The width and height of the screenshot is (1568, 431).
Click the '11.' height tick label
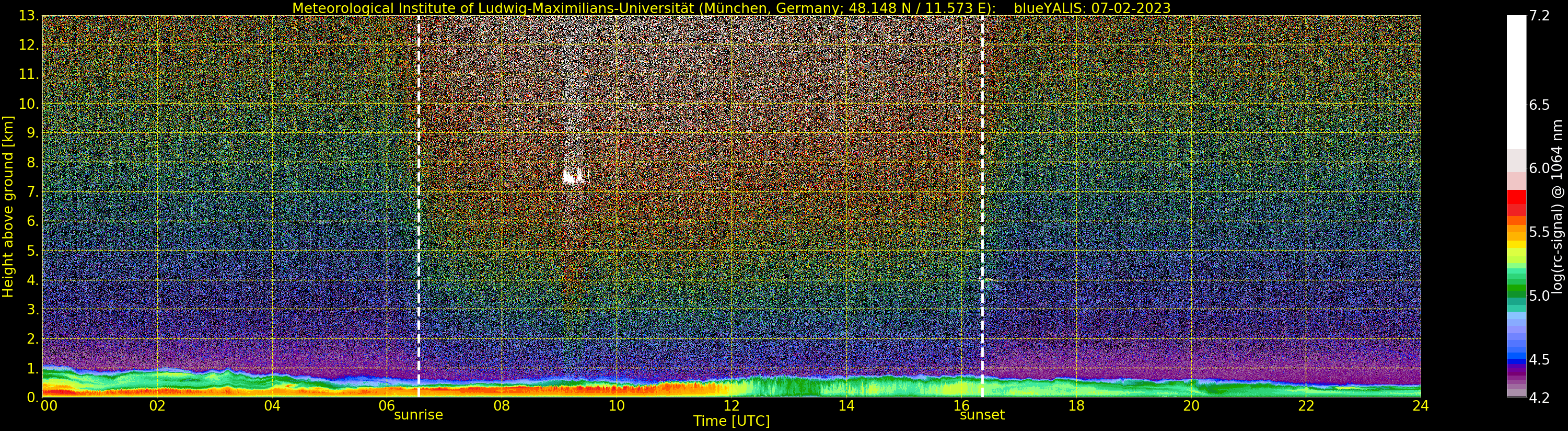tap(29, 74)
